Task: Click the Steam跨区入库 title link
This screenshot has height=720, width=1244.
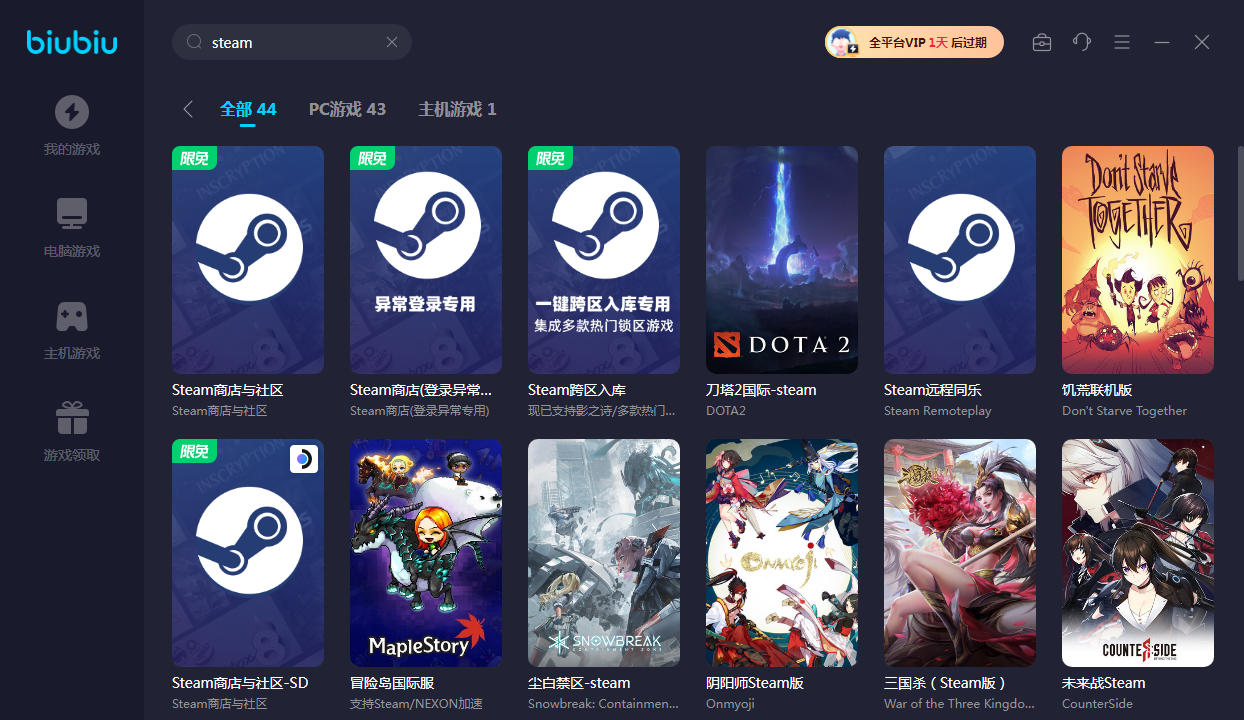Action: [x=576, y=390]
